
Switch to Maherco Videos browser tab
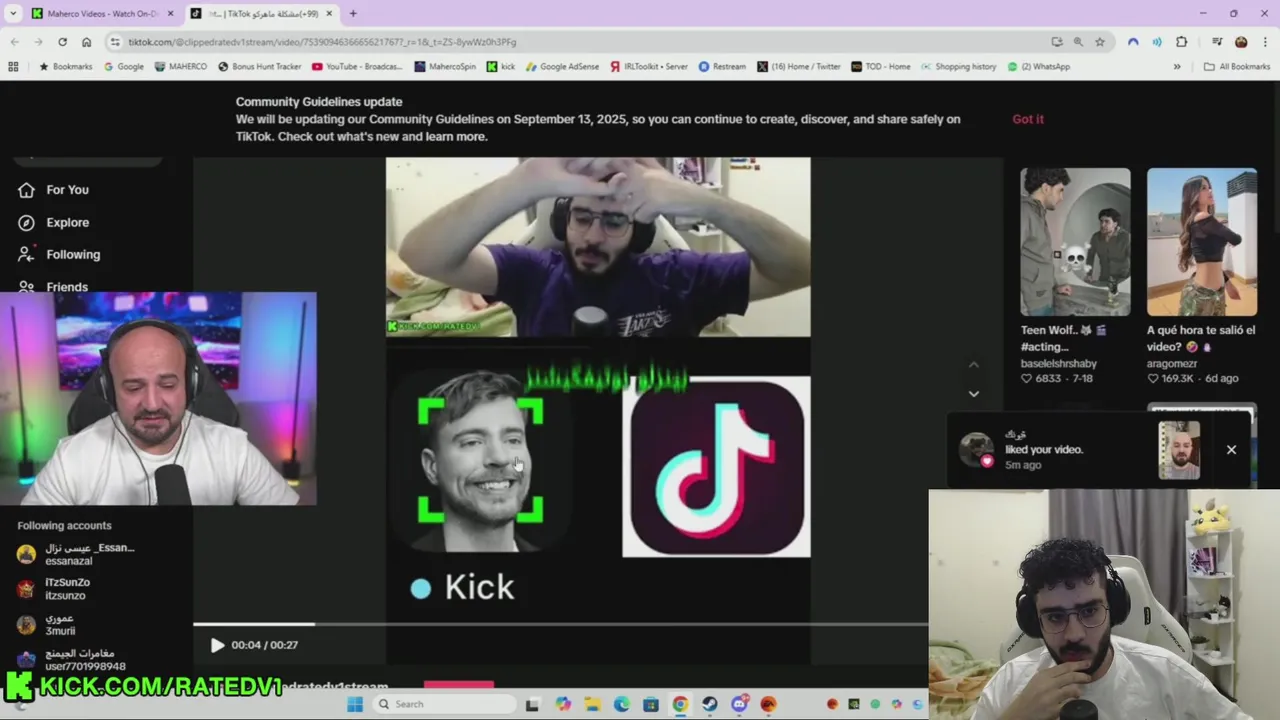tap(100, 14)
